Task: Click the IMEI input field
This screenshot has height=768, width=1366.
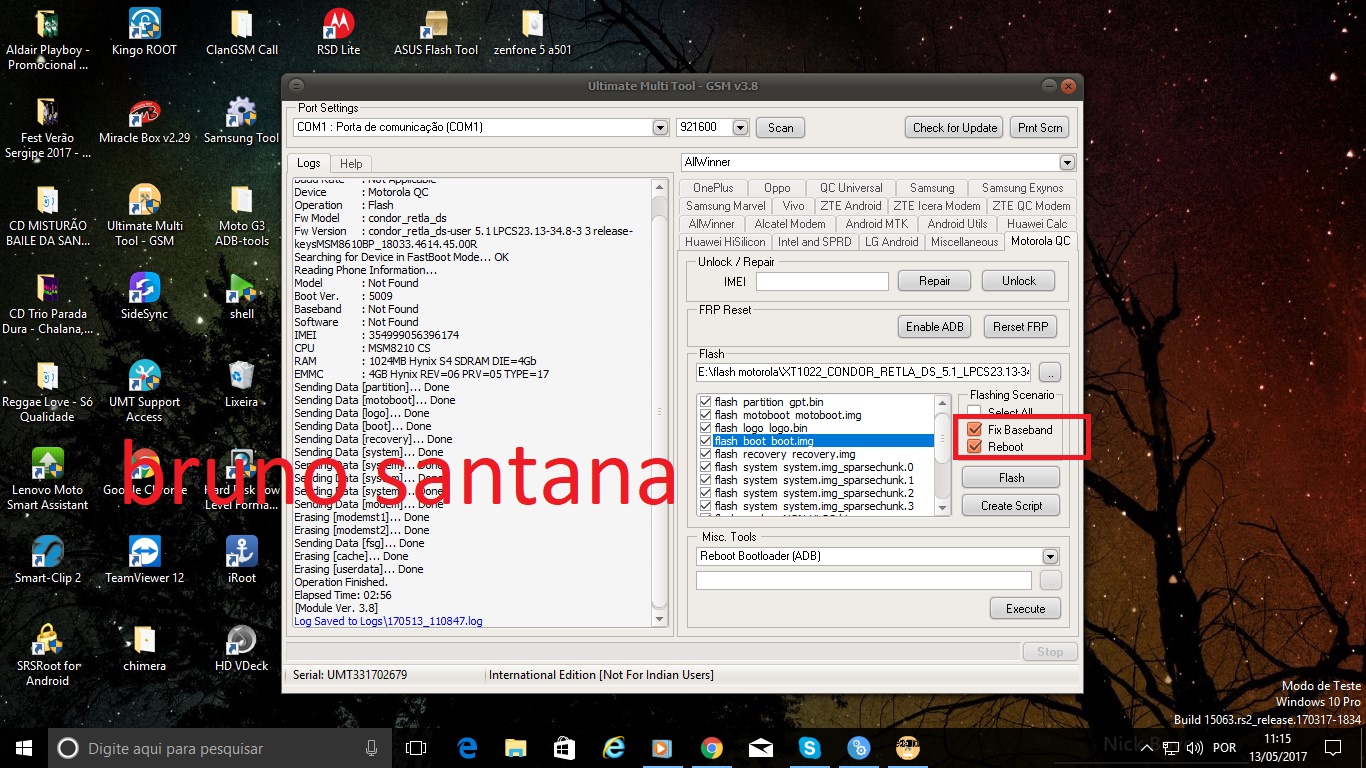Action: [x=822, y=282]
